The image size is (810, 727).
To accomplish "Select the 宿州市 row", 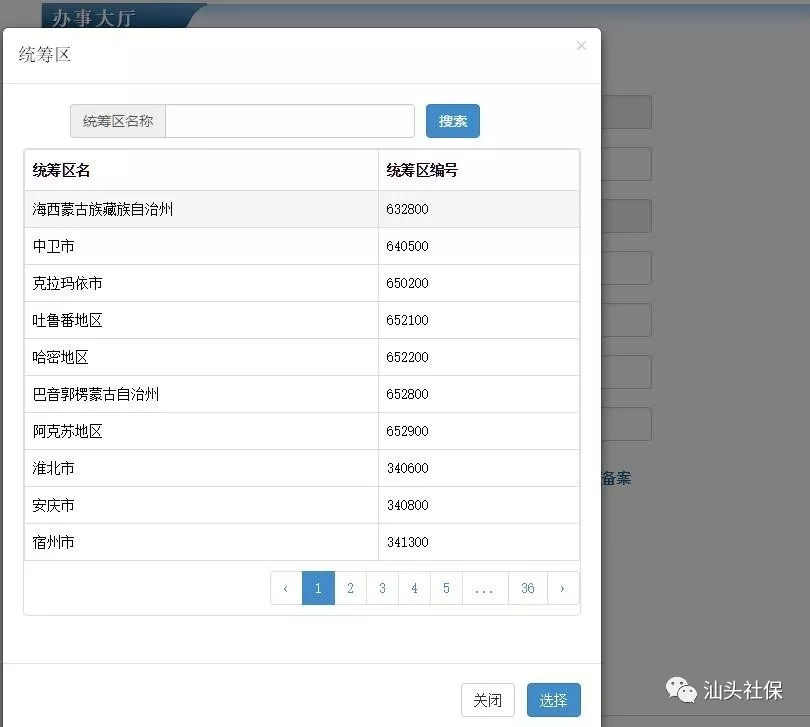I will click(x=302, y=542).
